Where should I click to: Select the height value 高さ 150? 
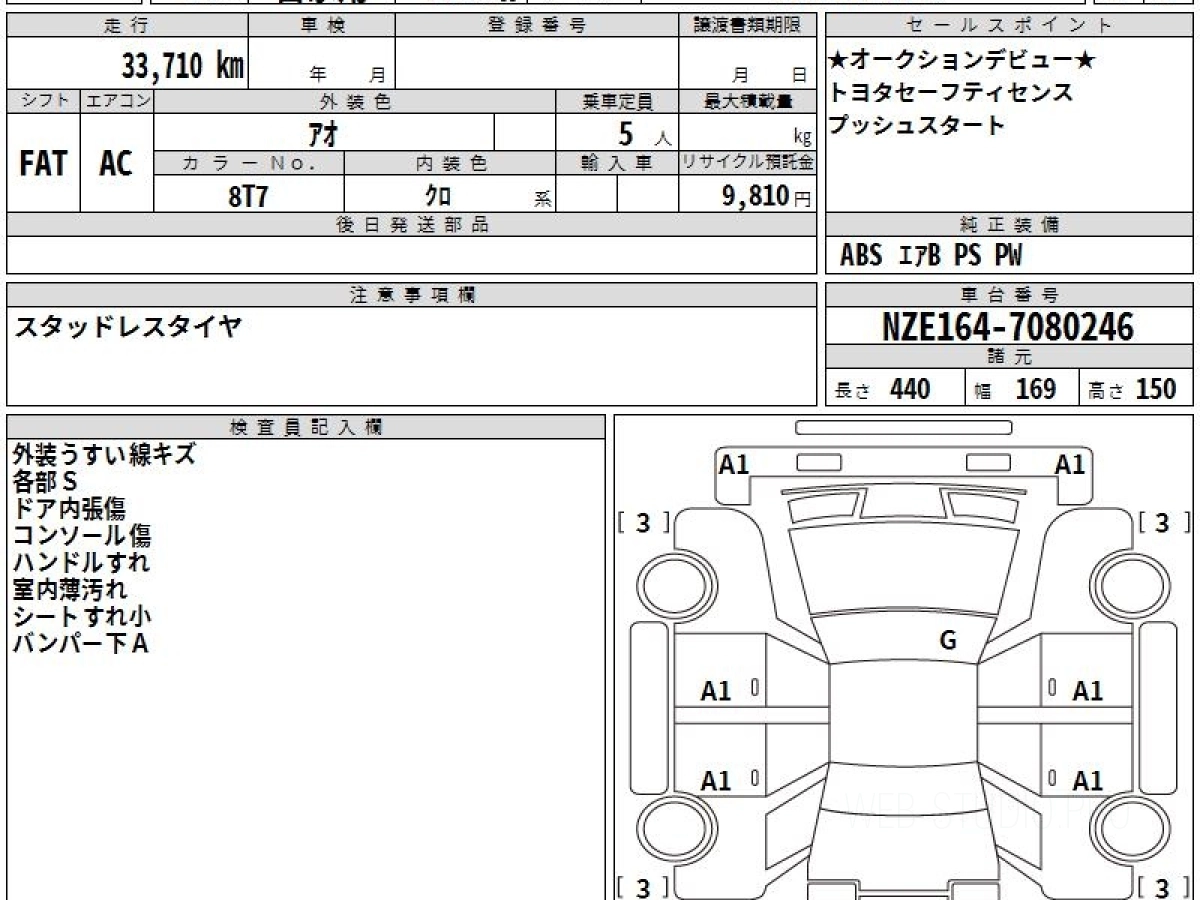[1132, 389]
